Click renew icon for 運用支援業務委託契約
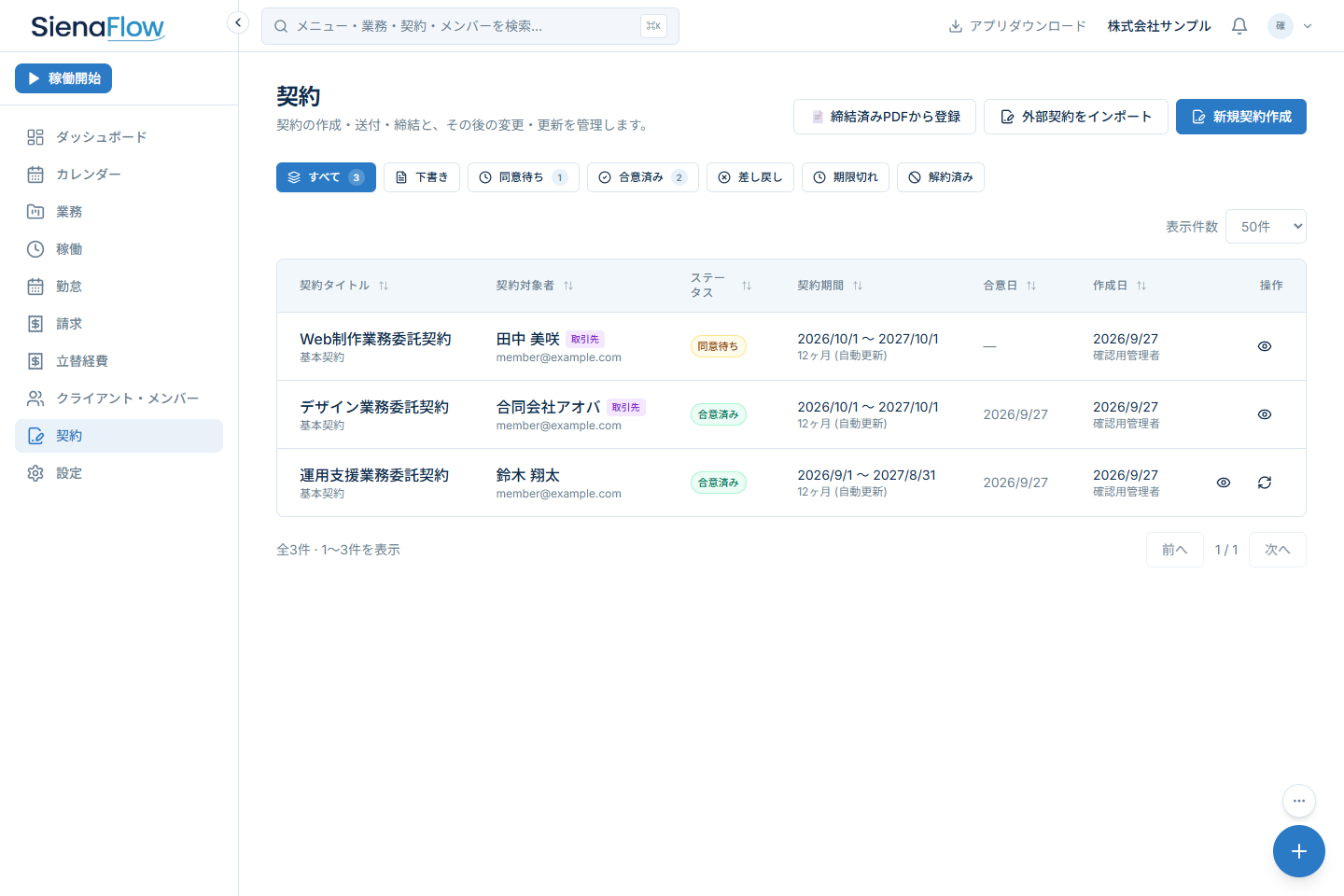Viewport: 1344px width, 896px height. pos(1265,483)
